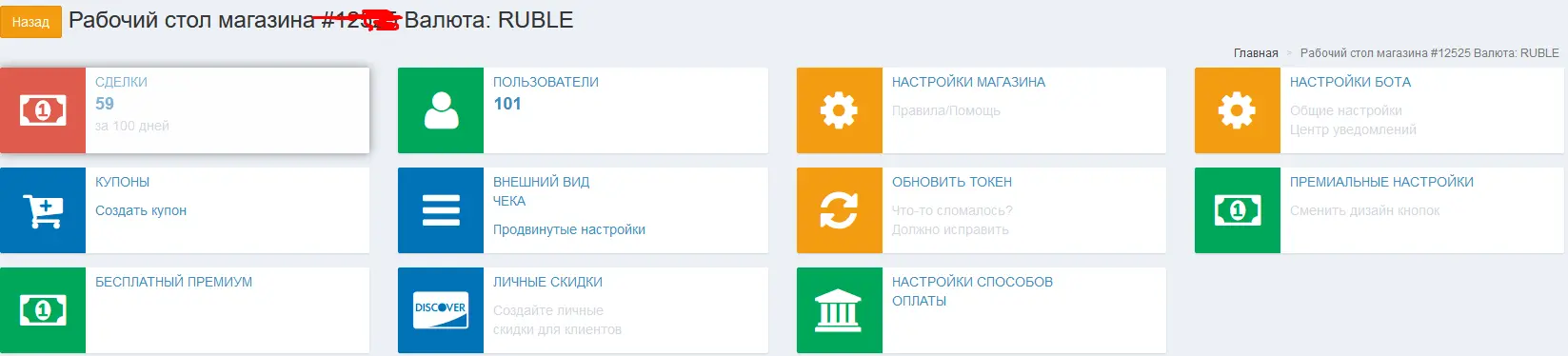Open ВНЕШНИЙ ВИД ЧЕКА title
The width and height of the screenshot is (1568, 356).
(x=541, y=191)
